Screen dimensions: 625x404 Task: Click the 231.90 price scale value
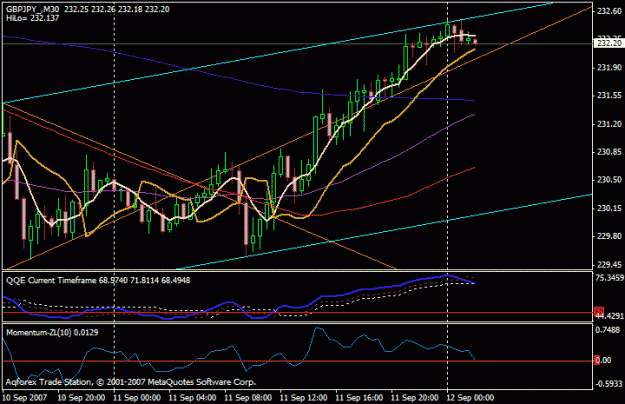[609, 68]
